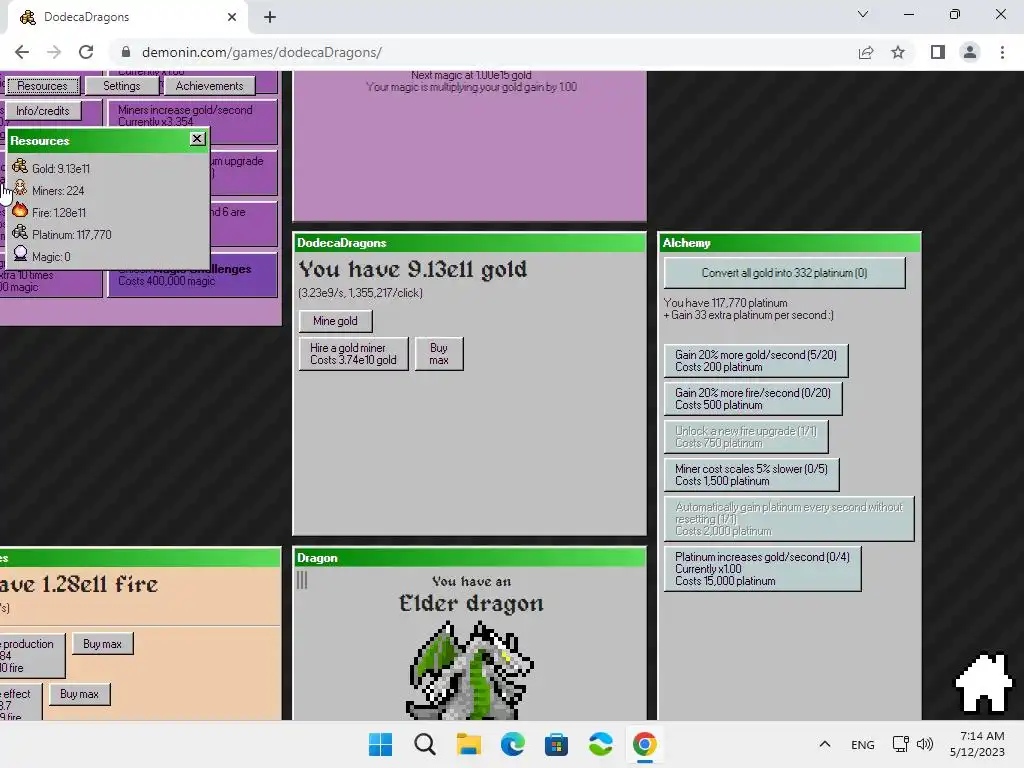Click Miners increase gold/second magic upgrade
Viewport: 1024px width, 768px height.
pos(193,121)
